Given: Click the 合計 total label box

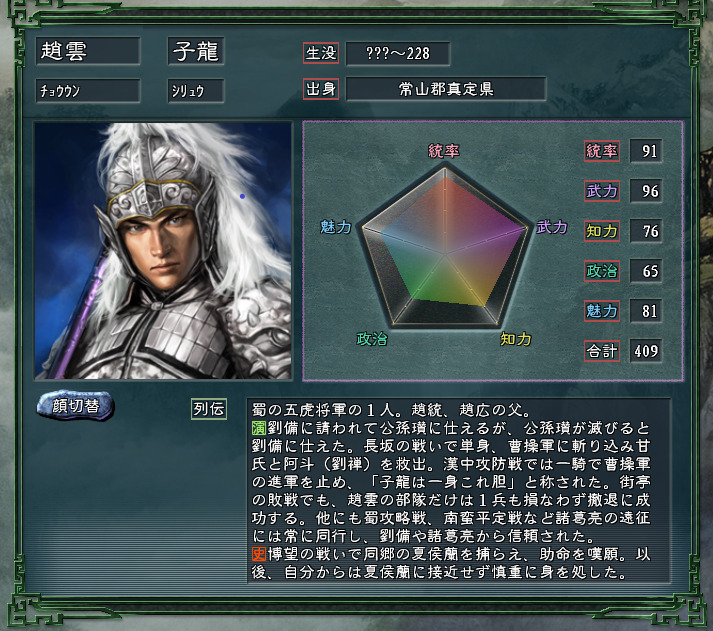Looking at the screenshot, I should 602,351.
